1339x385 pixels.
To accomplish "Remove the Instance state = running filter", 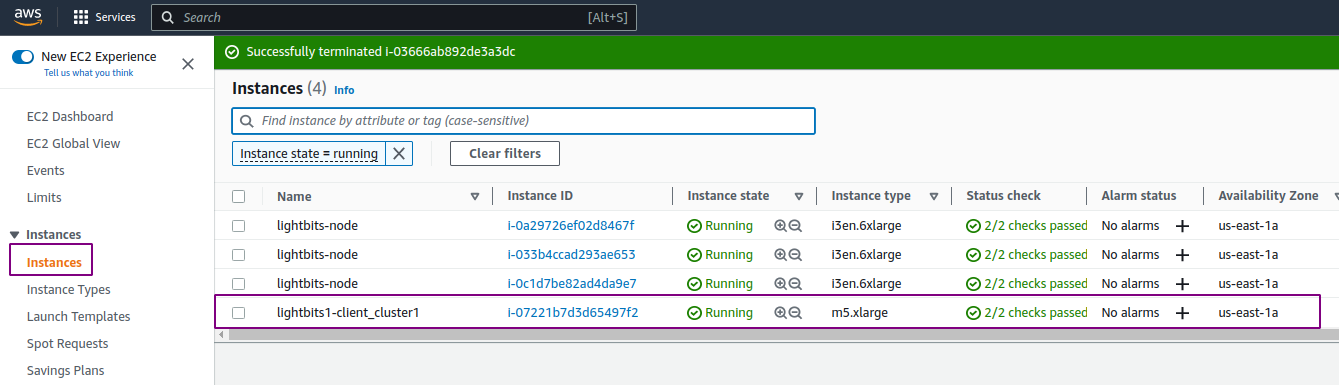I will click(x=398, y=153).
